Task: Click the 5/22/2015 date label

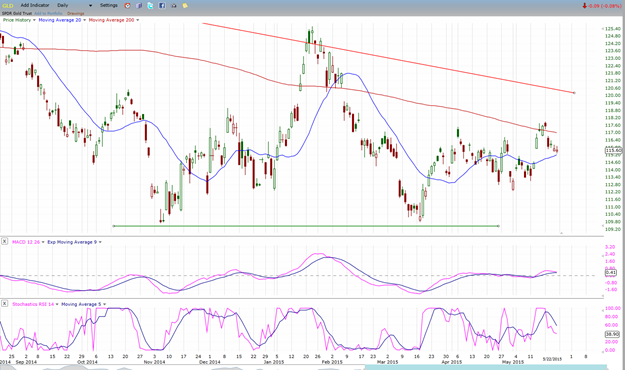Action: pos(552,359)
